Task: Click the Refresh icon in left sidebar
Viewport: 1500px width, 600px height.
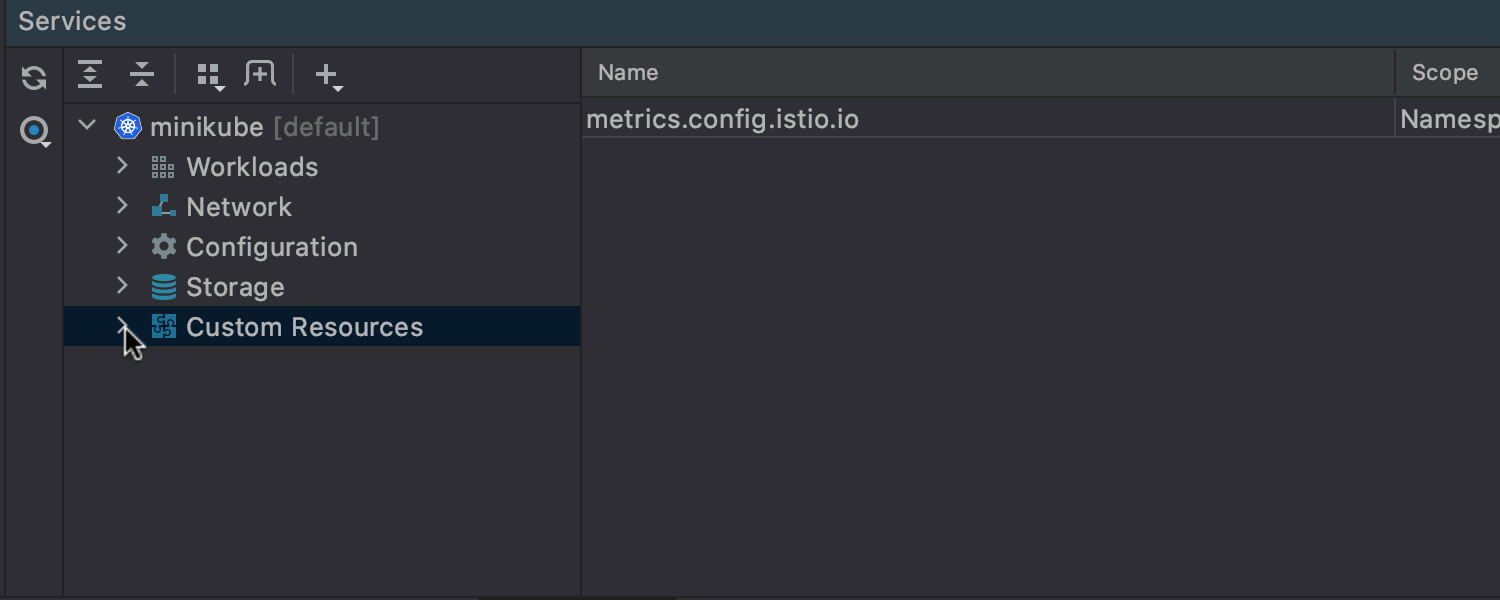Action: point(34,78)
